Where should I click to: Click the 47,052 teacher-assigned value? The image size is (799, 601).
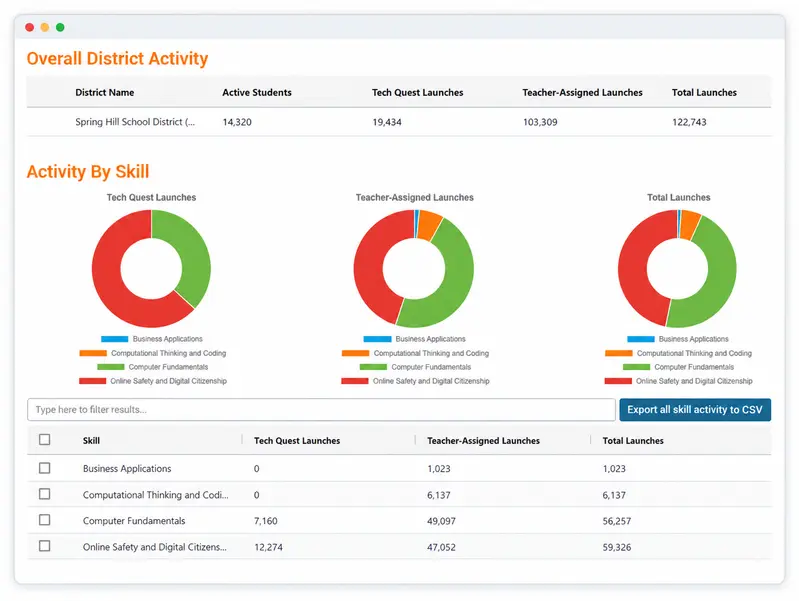click(441, 547)
